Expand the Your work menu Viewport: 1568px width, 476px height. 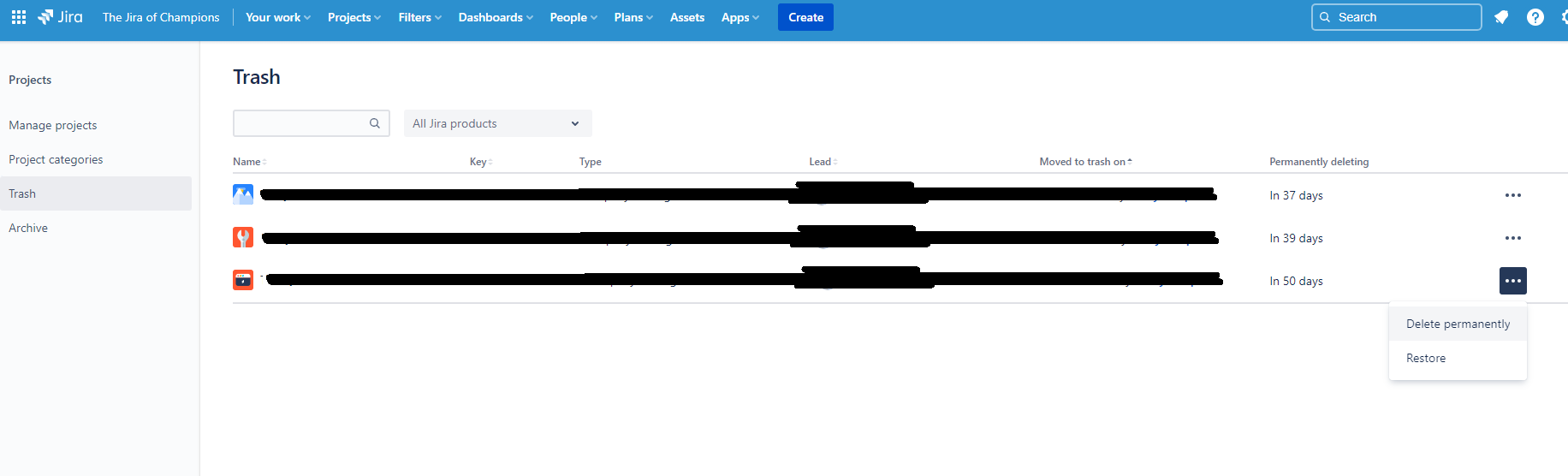click(278, 17)
